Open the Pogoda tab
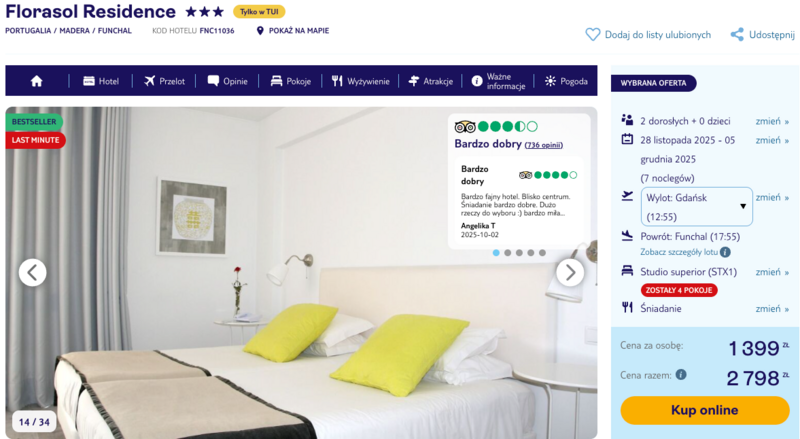The image size is (800, 439). (x=566, y=81)
